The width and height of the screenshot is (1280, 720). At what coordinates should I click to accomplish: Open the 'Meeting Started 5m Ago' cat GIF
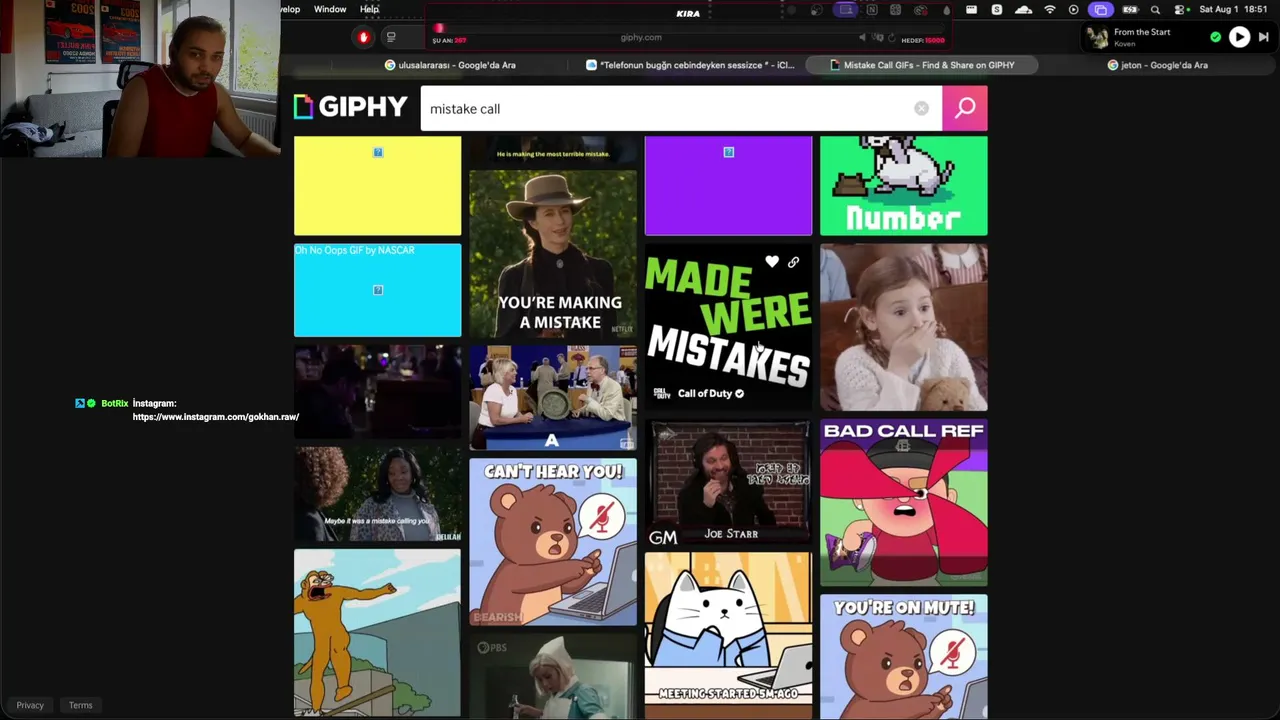(729, 636)
